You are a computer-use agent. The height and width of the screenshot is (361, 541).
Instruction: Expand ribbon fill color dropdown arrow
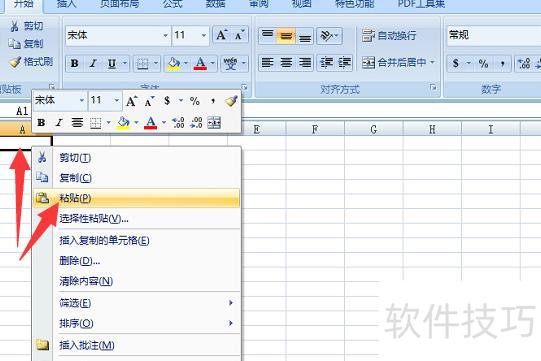coord(186,64)
